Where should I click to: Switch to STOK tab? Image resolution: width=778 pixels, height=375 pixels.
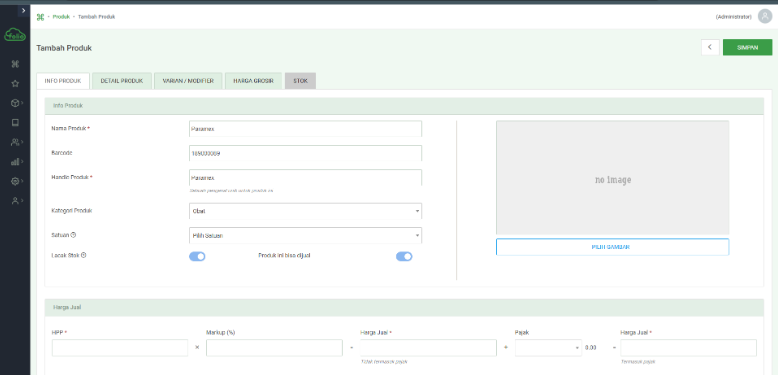click(x=300, y=81)
